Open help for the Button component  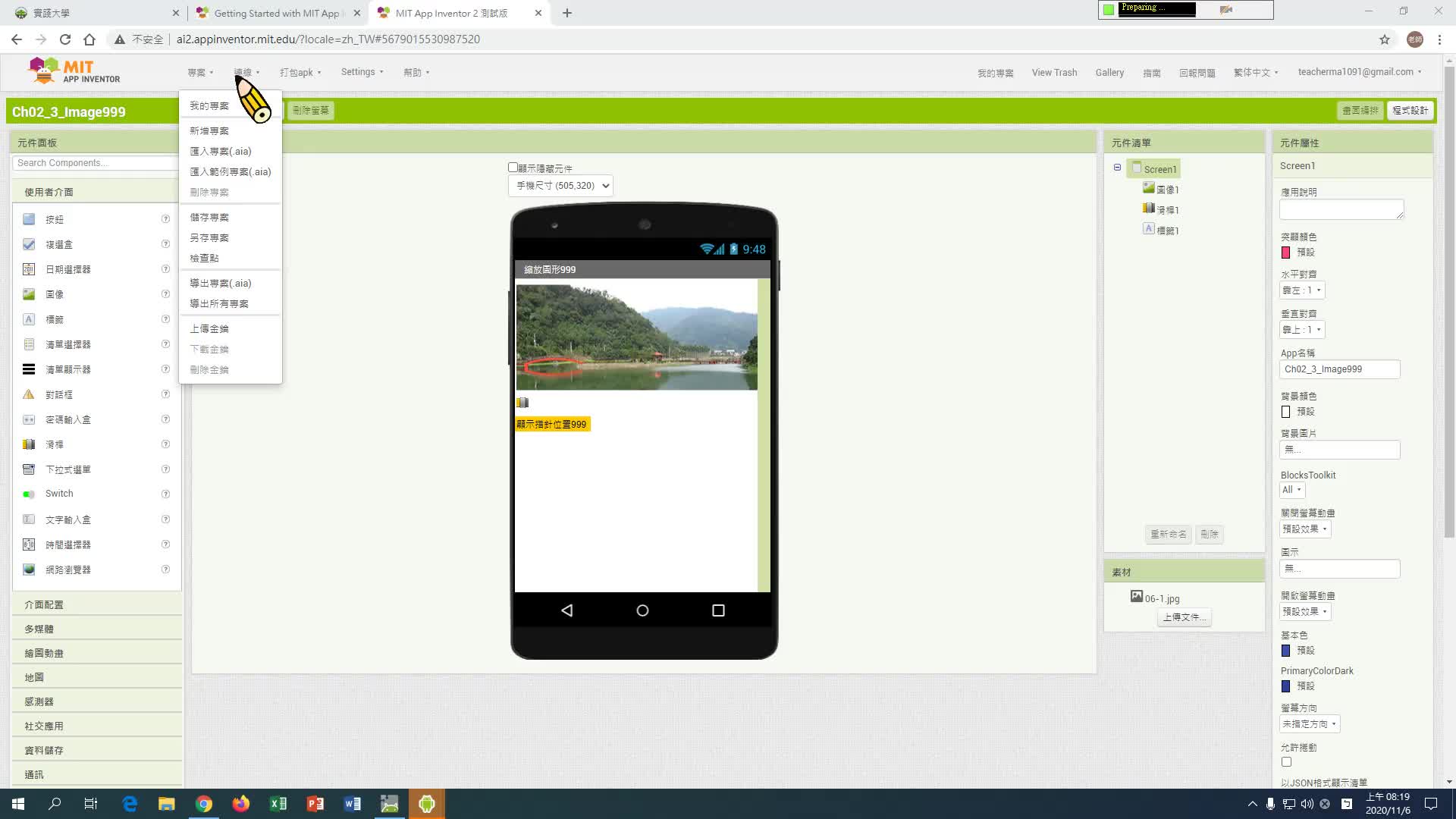(x=165, y=219)
